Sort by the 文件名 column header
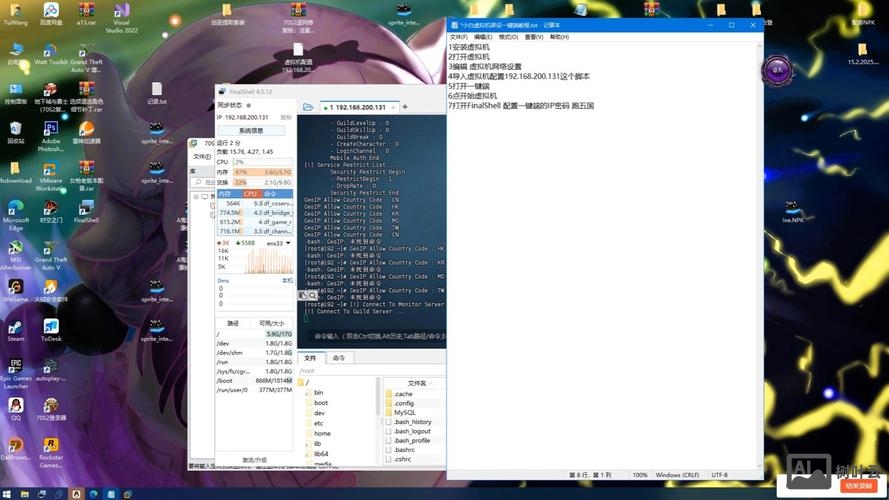Screen dimensions: 889x500 click(416, 383)
